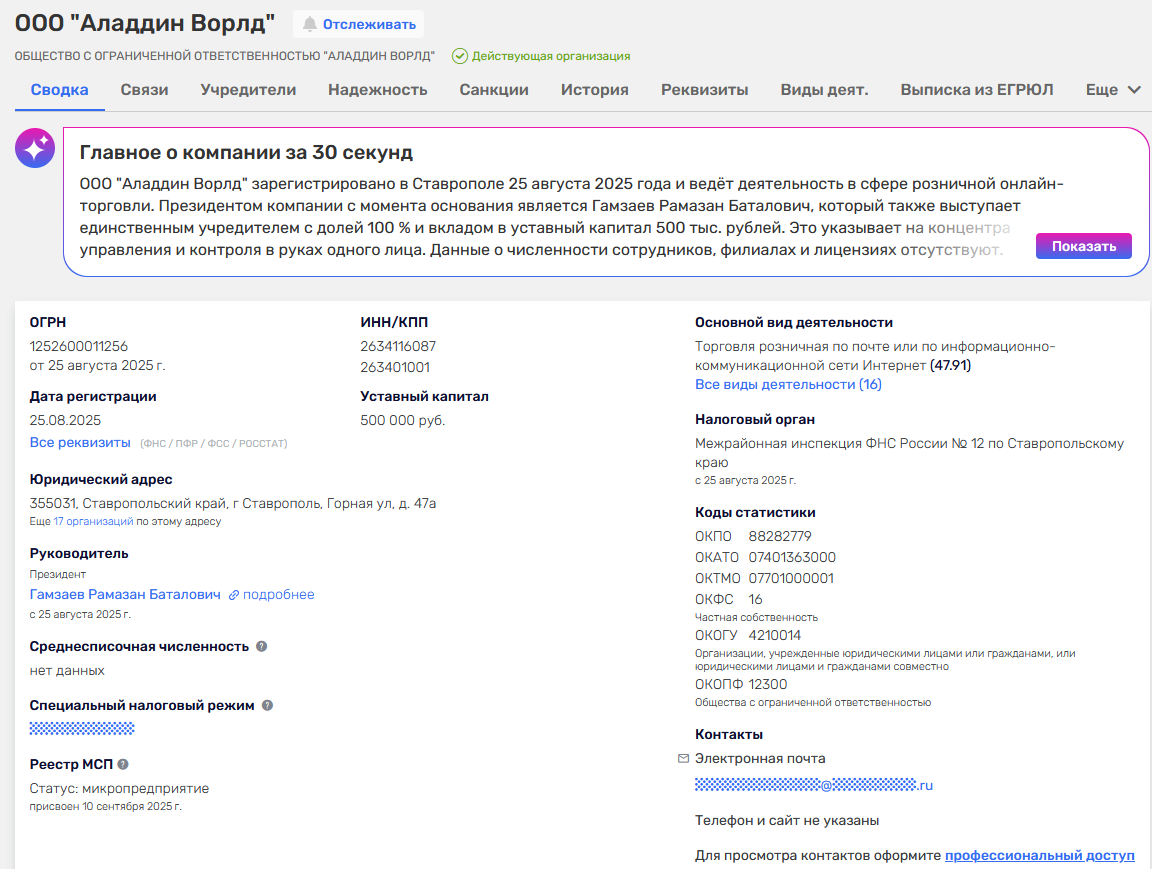This screenshot has width=1152, height=869.
Task: Click the help icon beside Реестр МСП
Action: tap(123, 764)
